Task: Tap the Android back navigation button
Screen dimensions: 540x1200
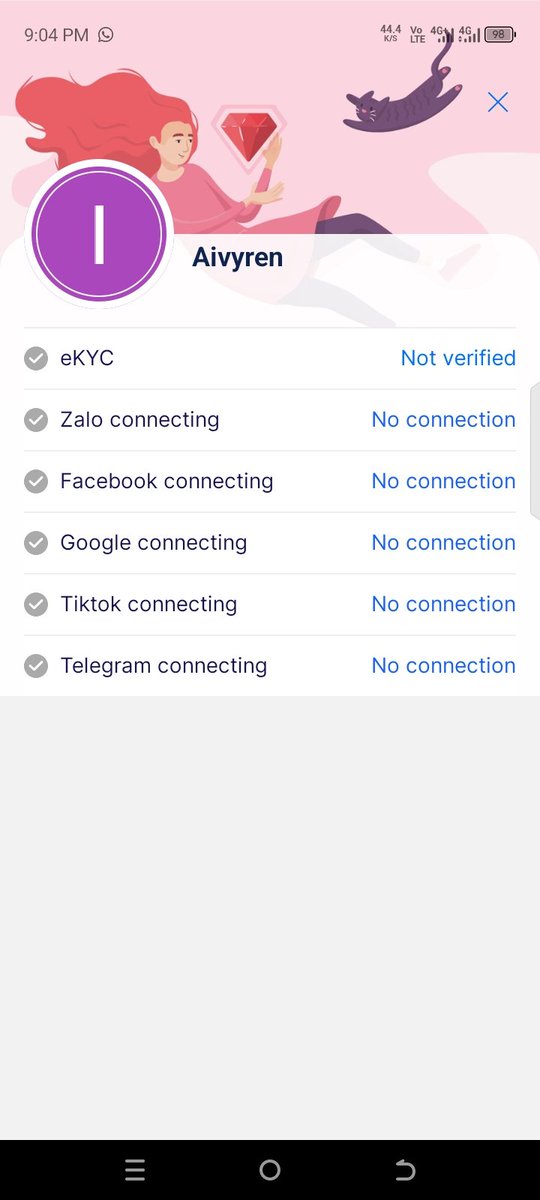Action: [x=405, y=1170]
